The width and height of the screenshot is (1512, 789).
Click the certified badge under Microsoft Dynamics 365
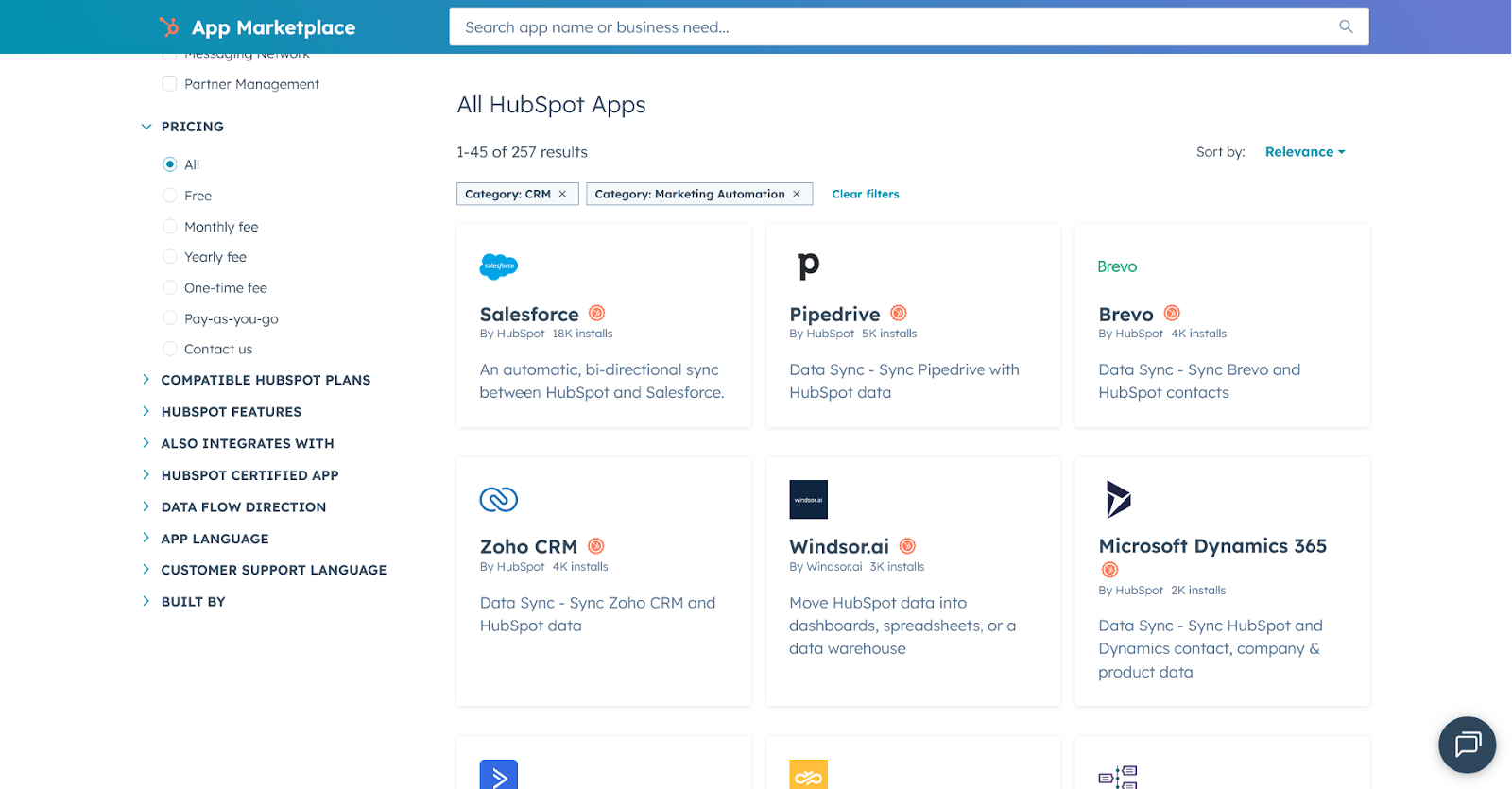pos(1109,569)
